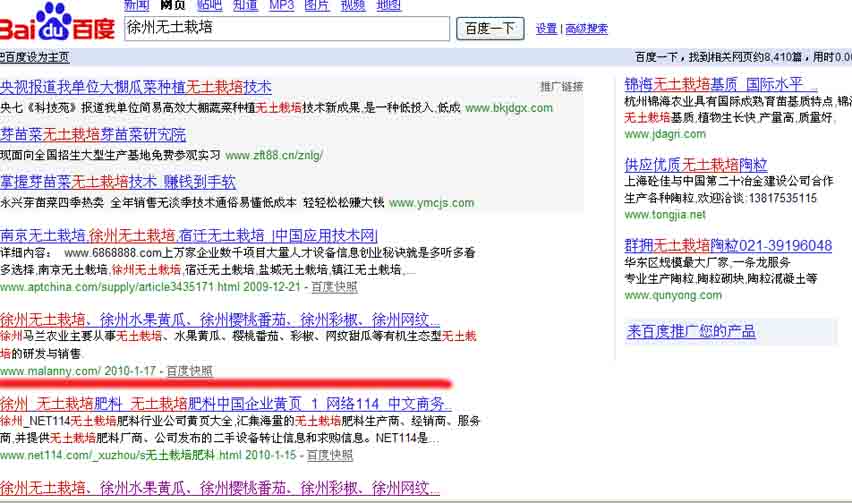Image resolution: width=852 pixels, height=503 pixels.
Task: Open result 掌握芽苗菜无土栽培技术 赚钱到手软
Action: (x=118, y=182)
